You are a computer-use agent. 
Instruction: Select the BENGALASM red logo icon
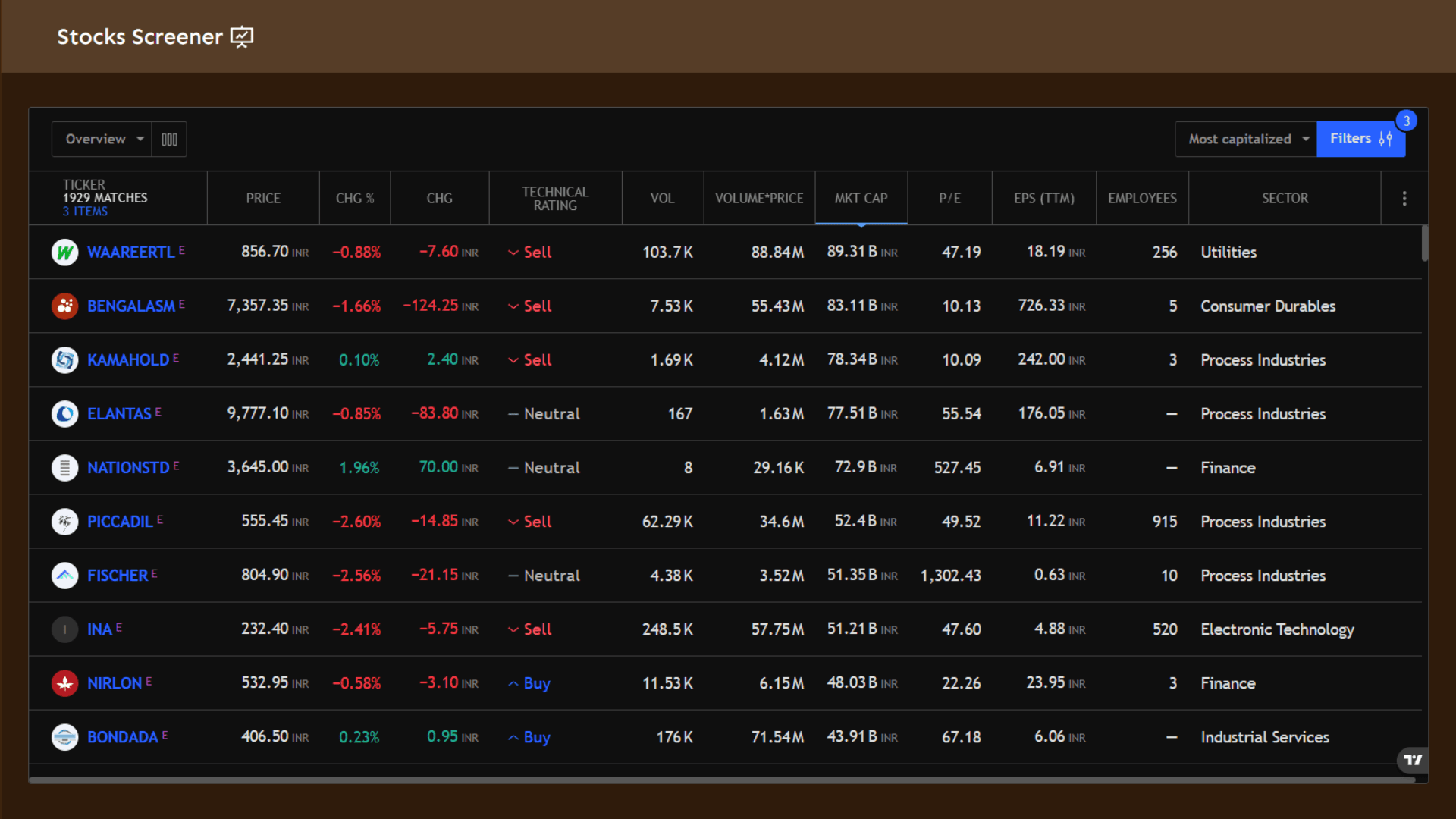(x=64, y=306)
